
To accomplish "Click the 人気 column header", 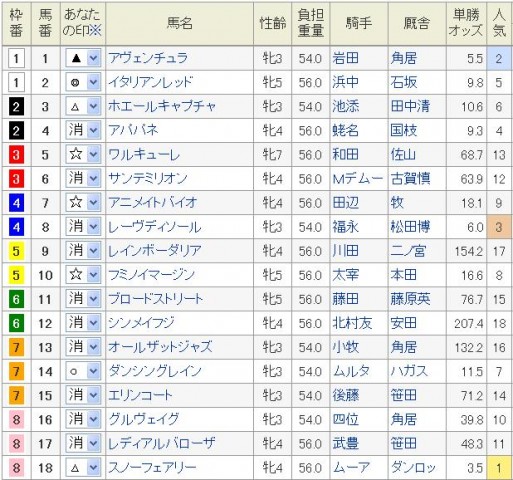I will coord(499,23).
